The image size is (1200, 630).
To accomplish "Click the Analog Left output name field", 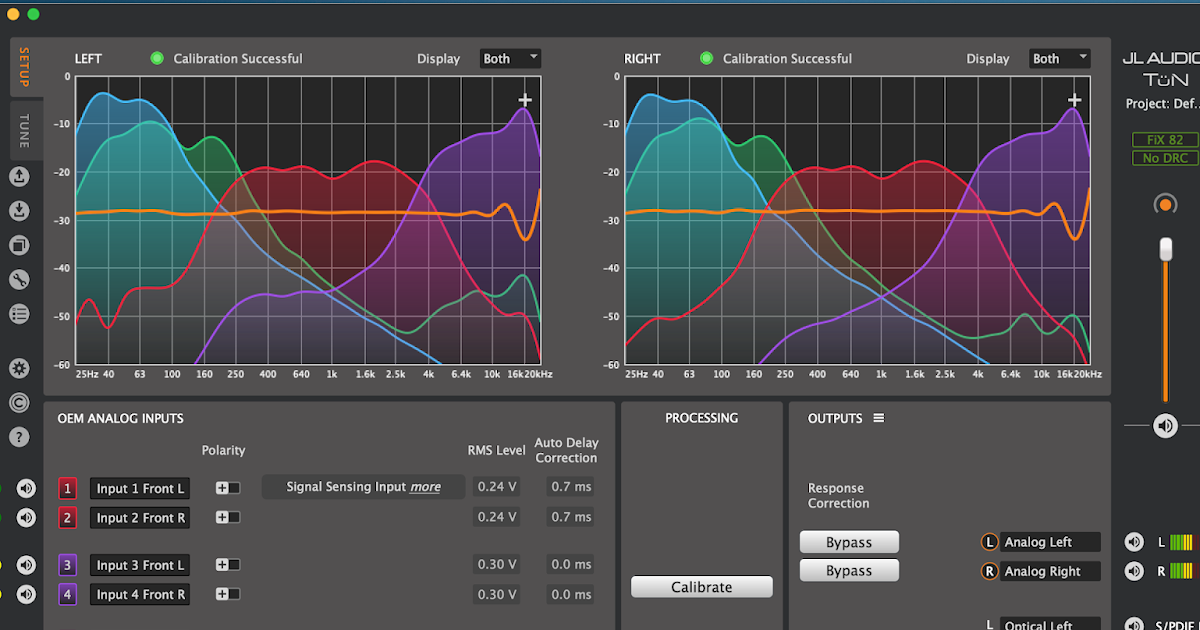I will click(x=1050, y=542).
